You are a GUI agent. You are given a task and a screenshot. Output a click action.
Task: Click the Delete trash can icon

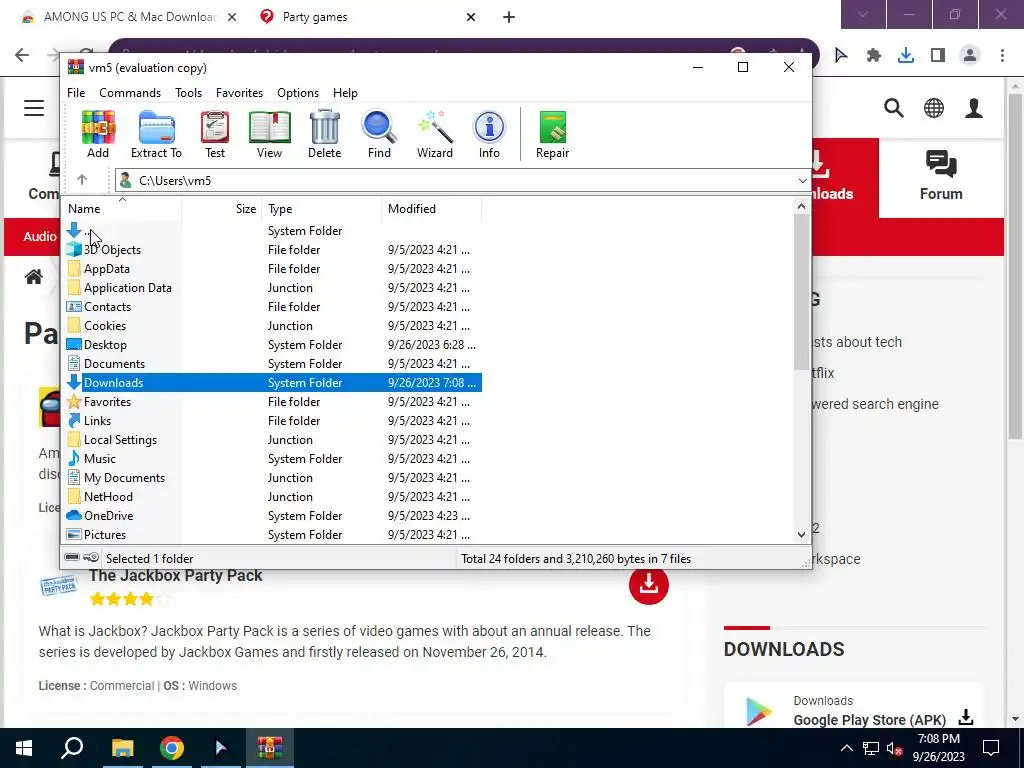pos(325,135)
